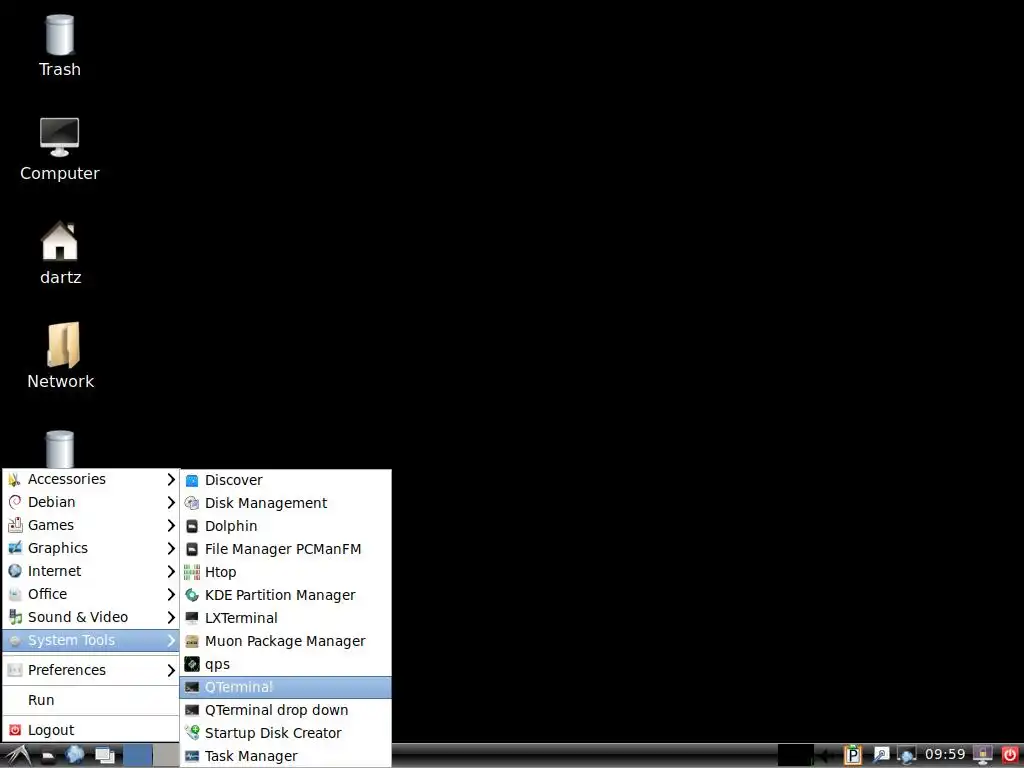The height and width of the screenshot is (768, 1024).
Task: Select Sound & Video menu category
Action: tap(91, 617)
